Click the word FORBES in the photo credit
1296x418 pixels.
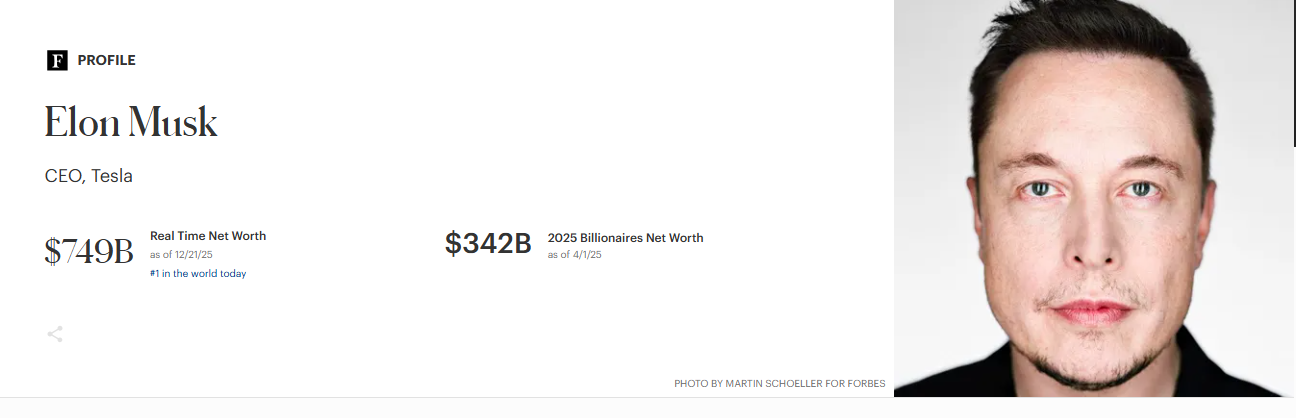865,383
